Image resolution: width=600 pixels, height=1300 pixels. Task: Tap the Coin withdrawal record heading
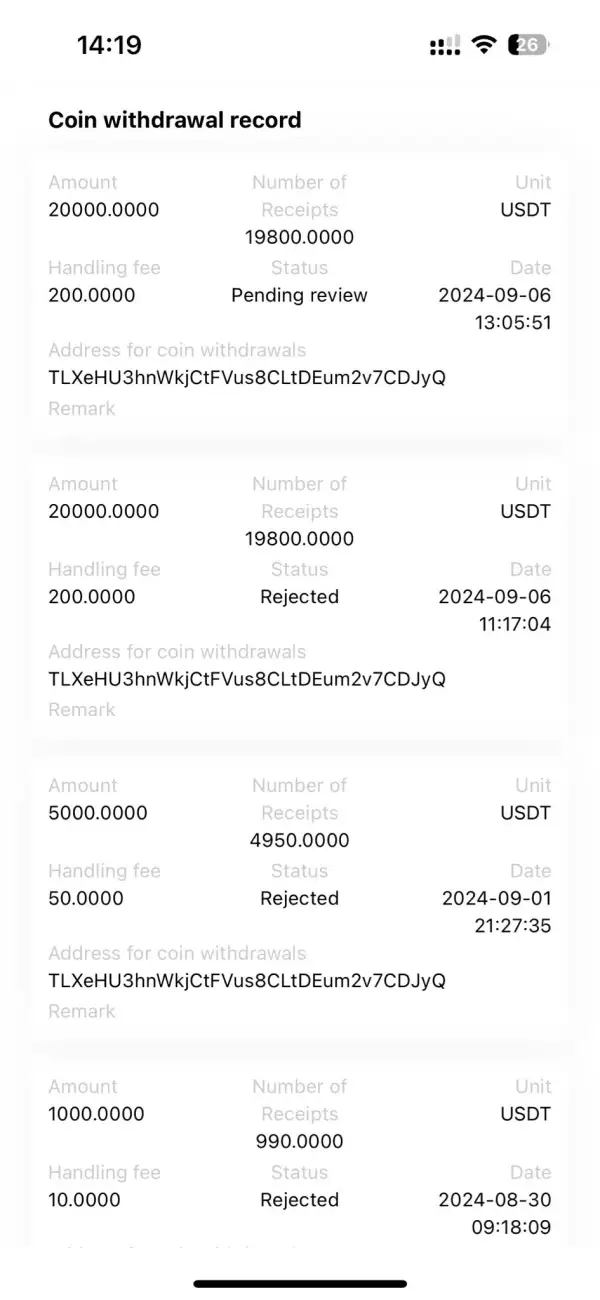174,120
